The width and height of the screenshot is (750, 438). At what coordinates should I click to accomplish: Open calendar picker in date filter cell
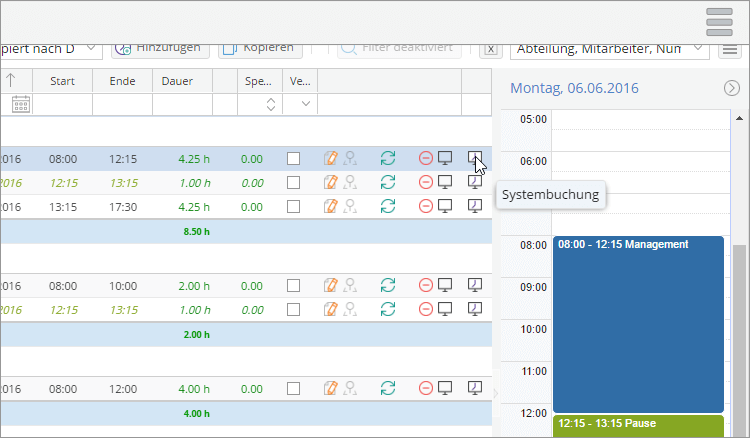[20, 104]
